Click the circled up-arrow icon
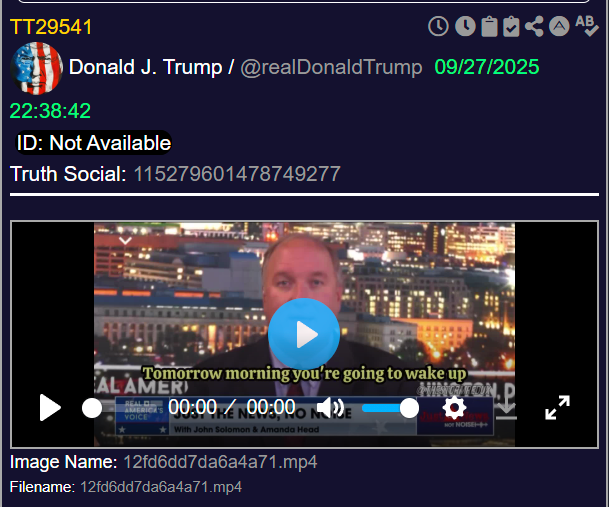The image size is (609, 507). point(559,26)
